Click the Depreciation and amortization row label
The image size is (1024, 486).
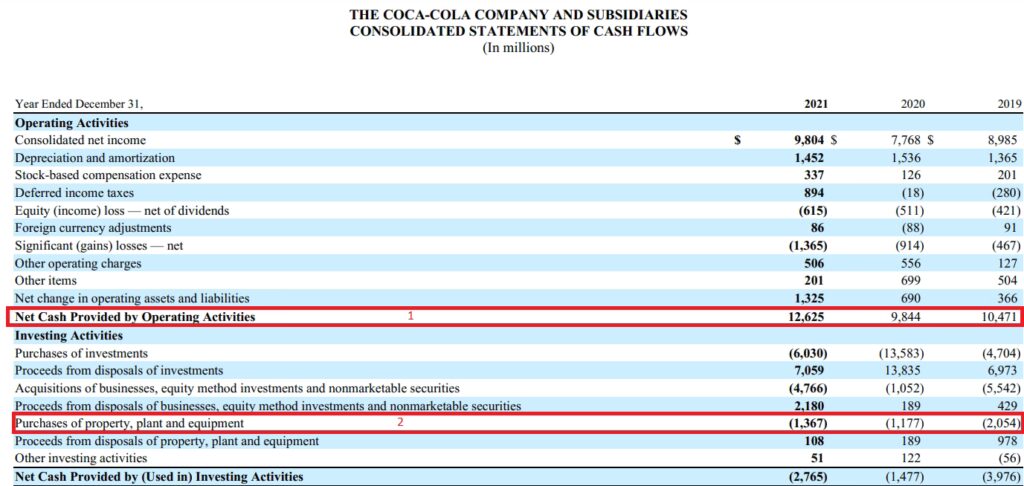click(94, 158)
